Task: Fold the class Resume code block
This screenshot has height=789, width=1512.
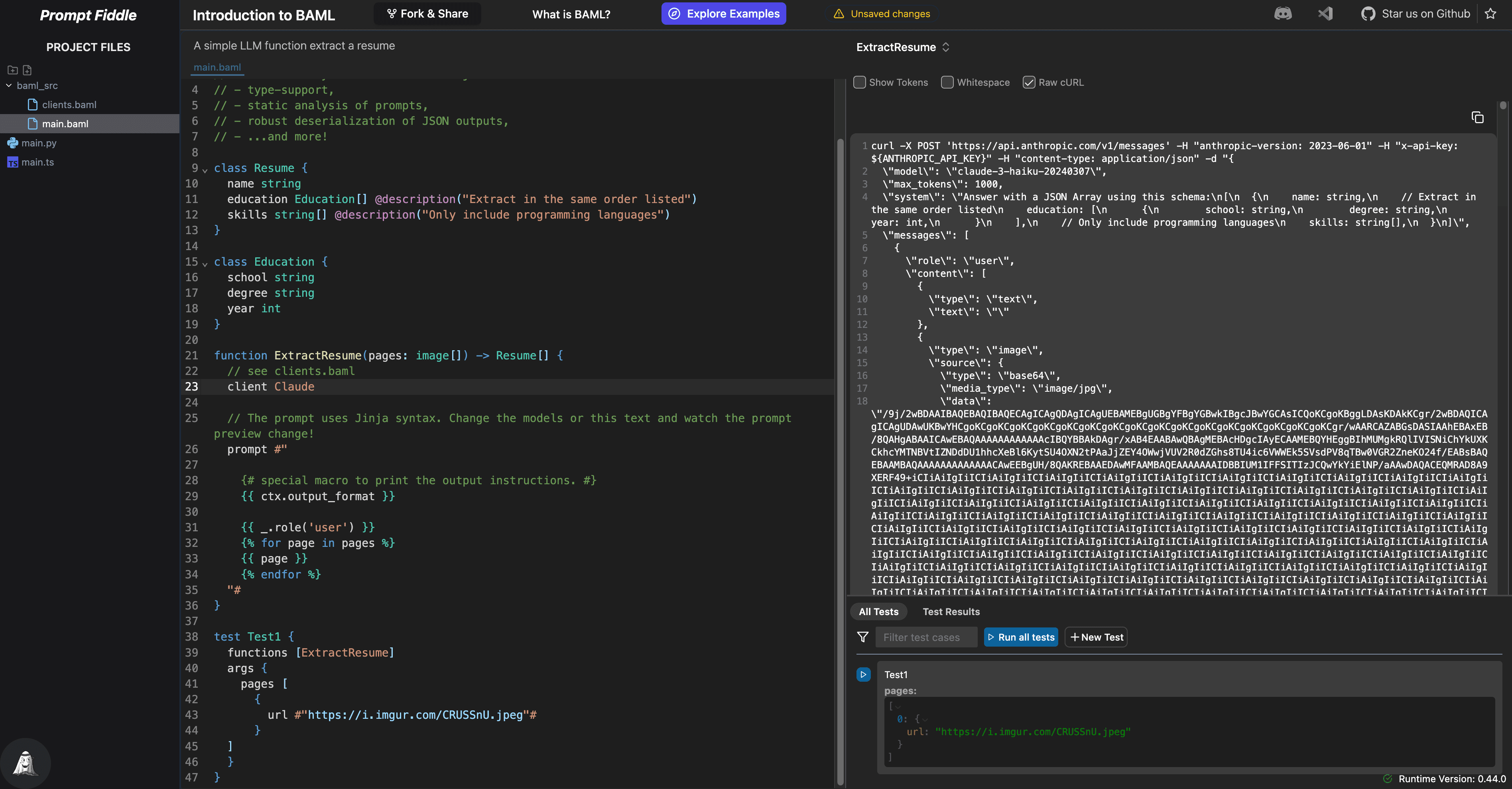Action: pos(205,170)
